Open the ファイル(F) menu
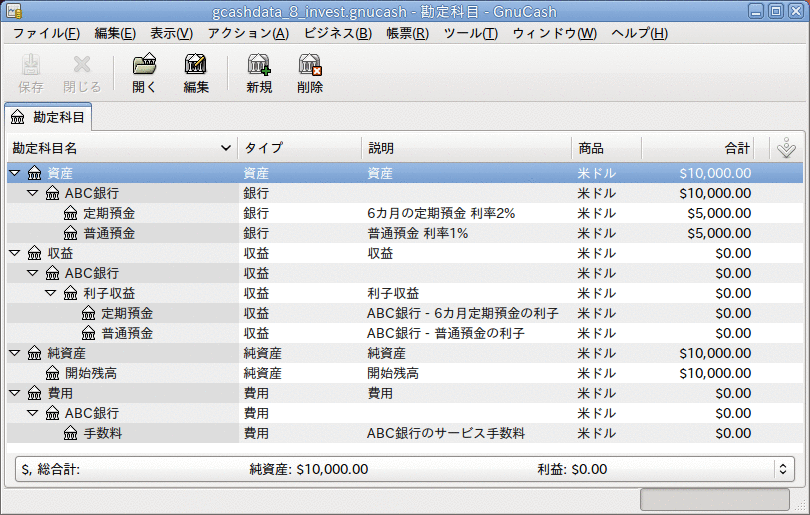 (46, 34)
